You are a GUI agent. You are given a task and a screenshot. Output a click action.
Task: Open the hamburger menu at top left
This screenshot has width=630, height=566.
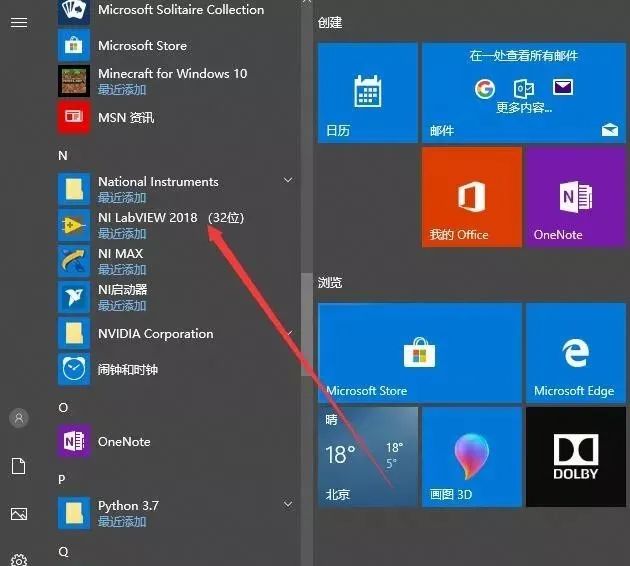[19, 22]
